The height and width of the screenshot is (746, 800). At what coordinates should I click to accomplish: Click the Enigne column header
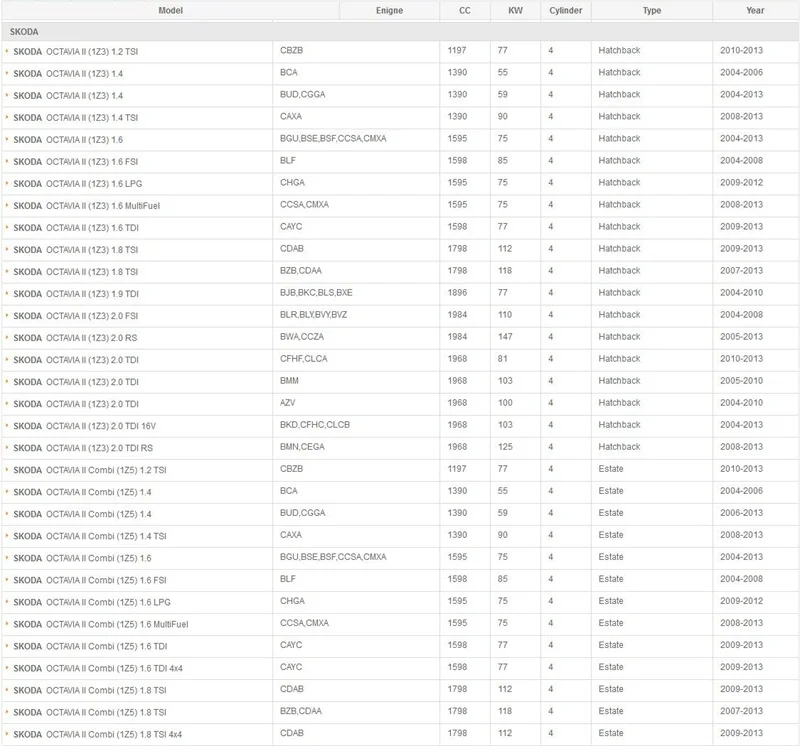click(x=389, y=10)
